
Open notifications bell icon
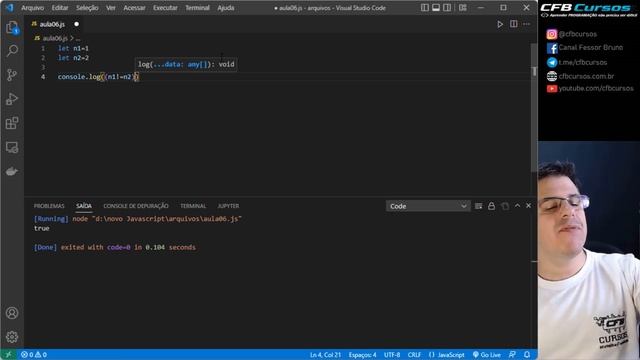527,355
